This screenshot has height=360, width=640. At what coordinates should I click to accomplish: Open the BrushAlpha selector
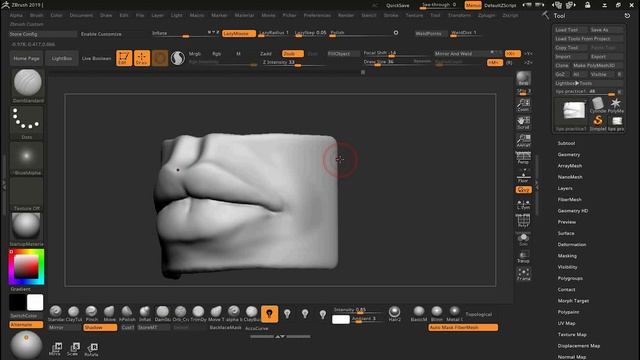pyautogui.click(x=27, y=157)
